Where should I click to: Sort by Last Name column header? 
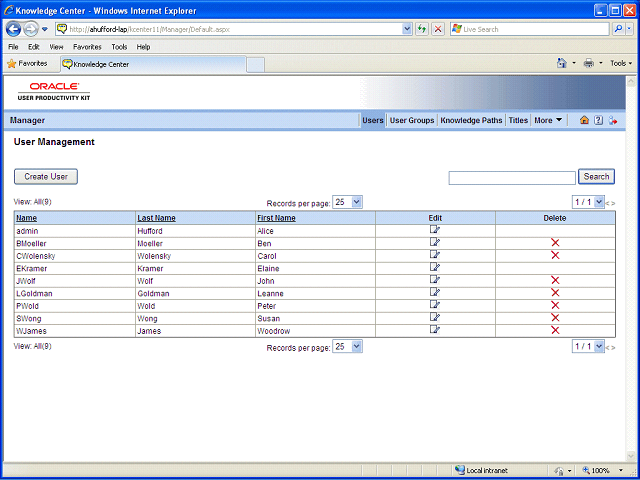(156, 218)
